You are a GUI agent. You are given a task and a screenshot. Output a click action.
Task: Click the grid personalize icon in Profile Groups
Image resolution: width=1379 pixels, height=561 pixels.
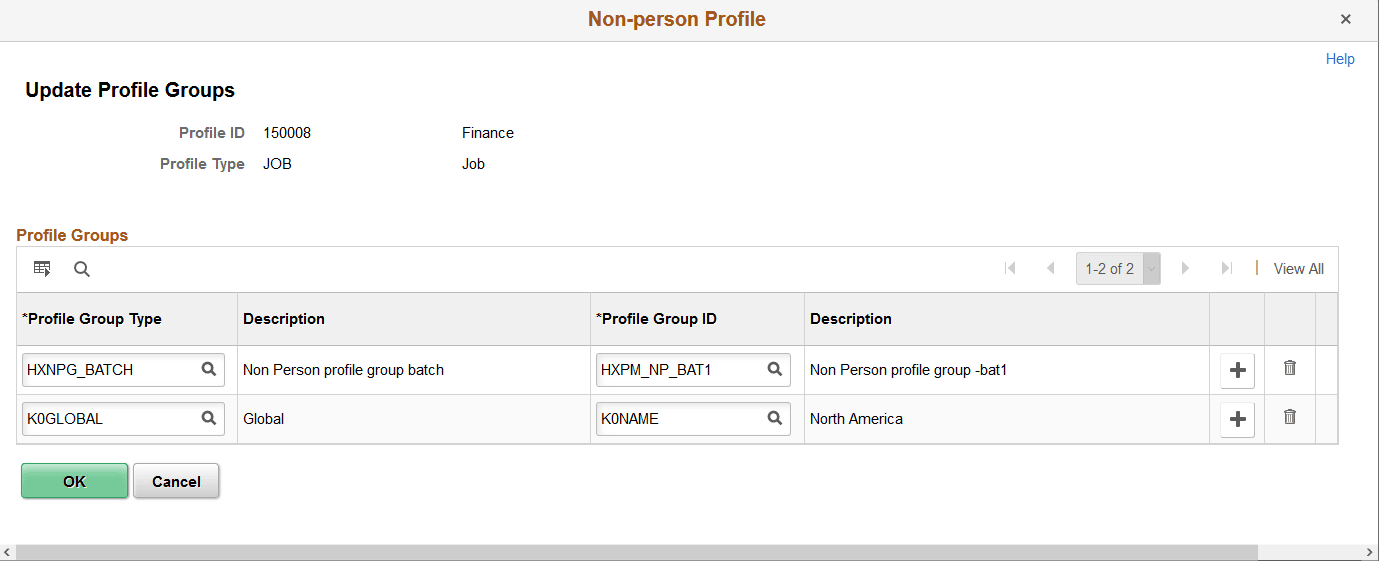[42, 268]
